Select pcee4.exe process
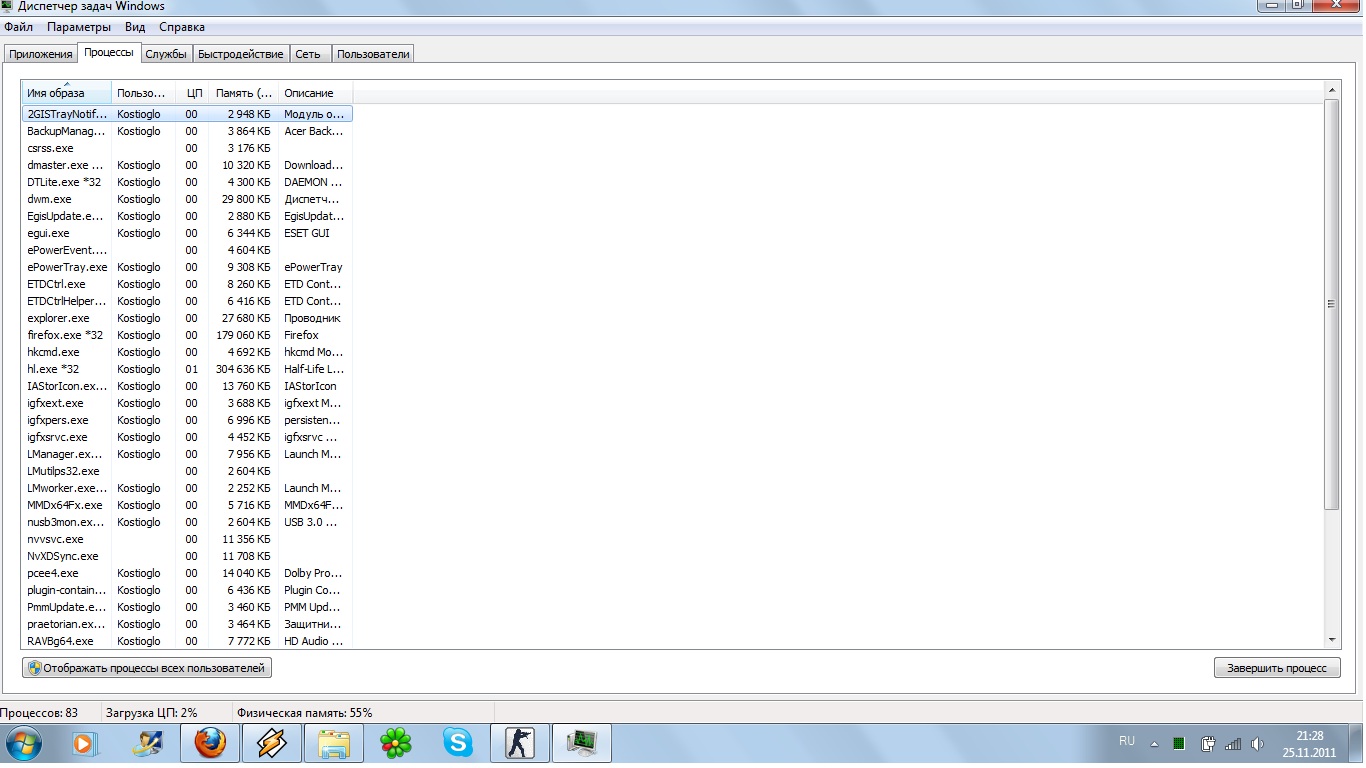This screenshot has height=768, width=1366. (x=187, y=573)
